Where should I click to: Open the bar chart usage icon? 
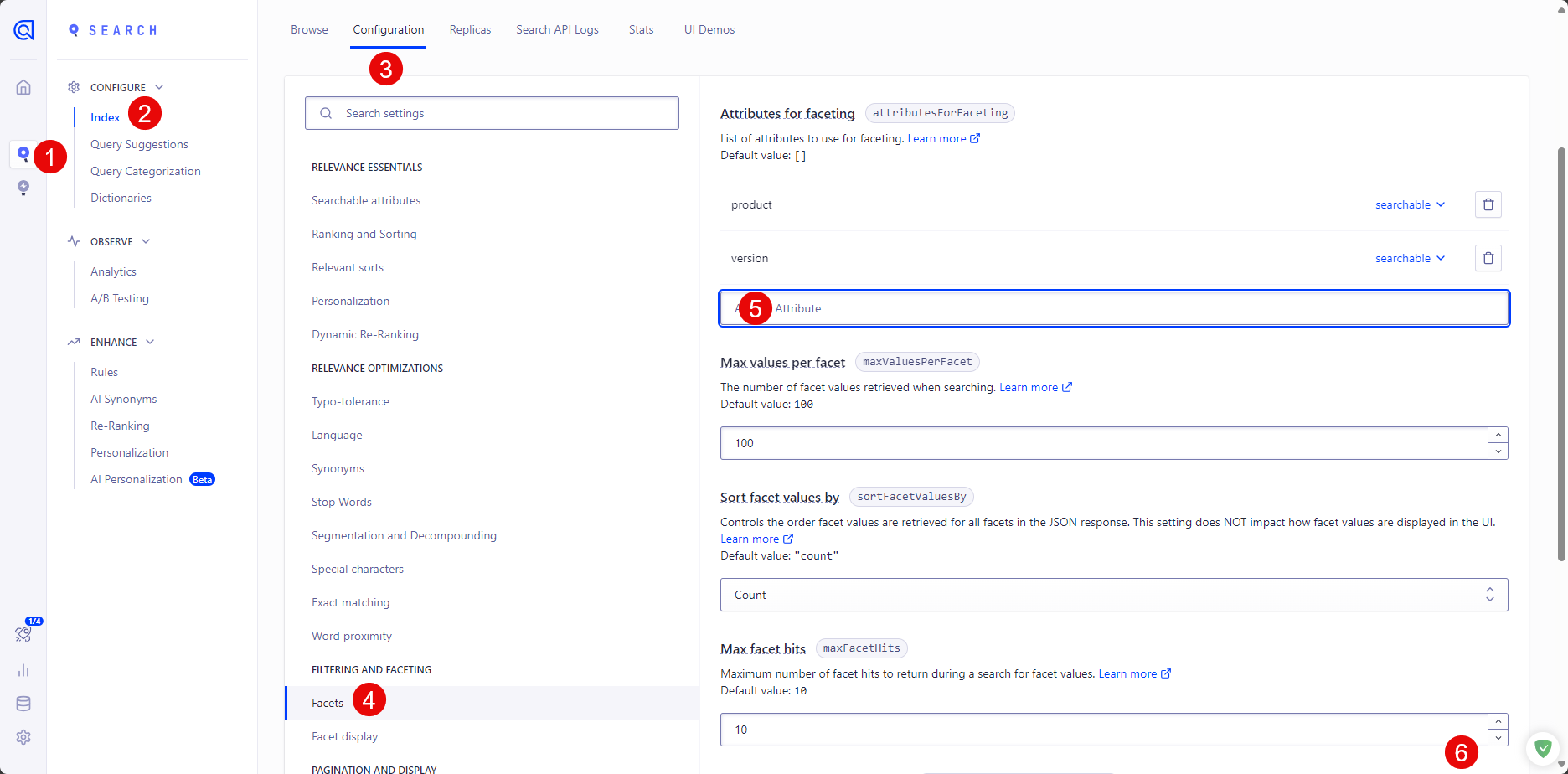pos(23,670)
